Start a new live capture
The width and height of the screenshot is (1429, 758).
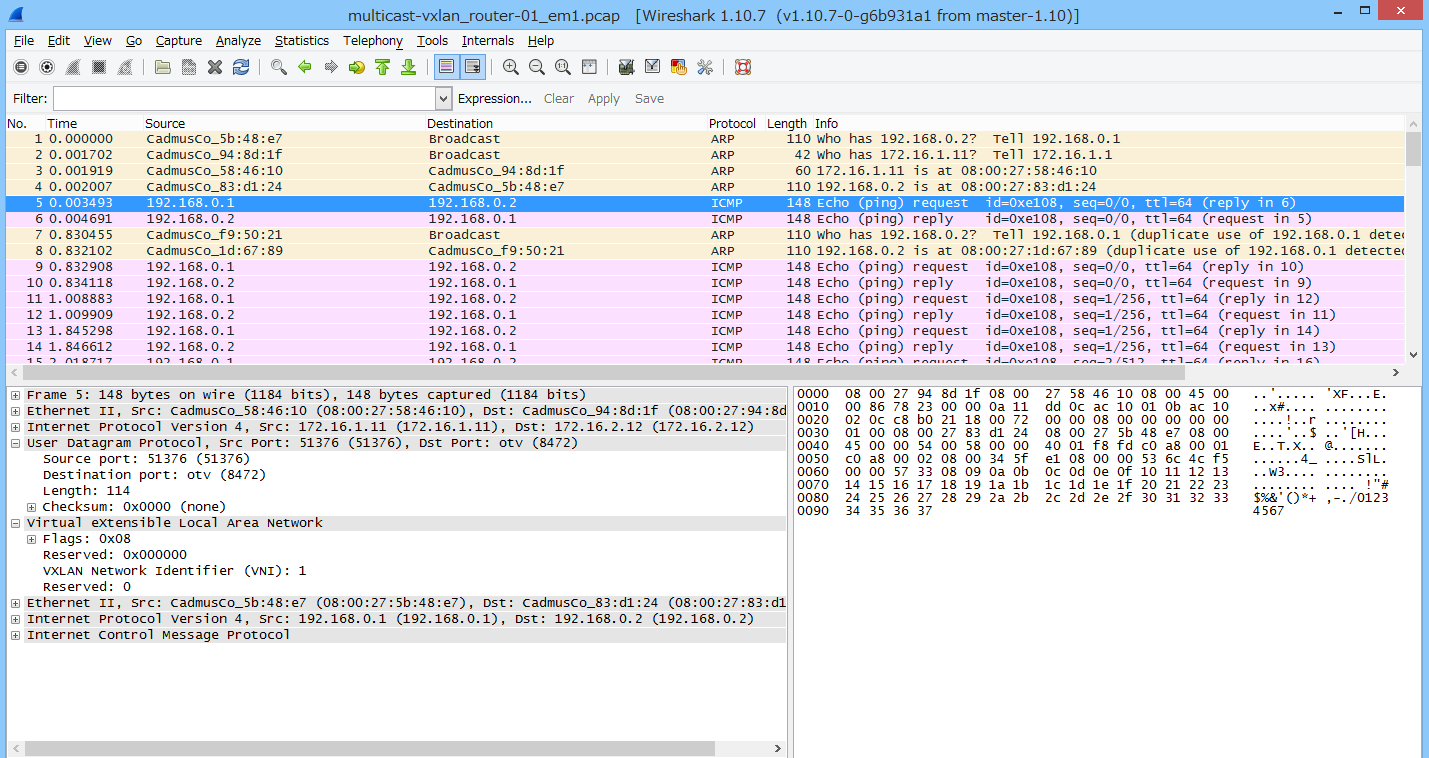73,67
